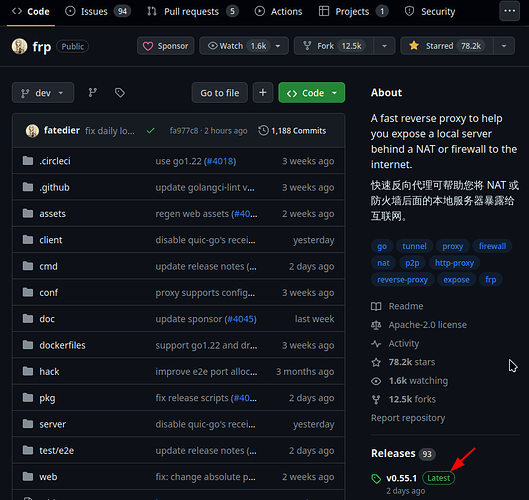
Task: Click Report repository
Action: 408,418
